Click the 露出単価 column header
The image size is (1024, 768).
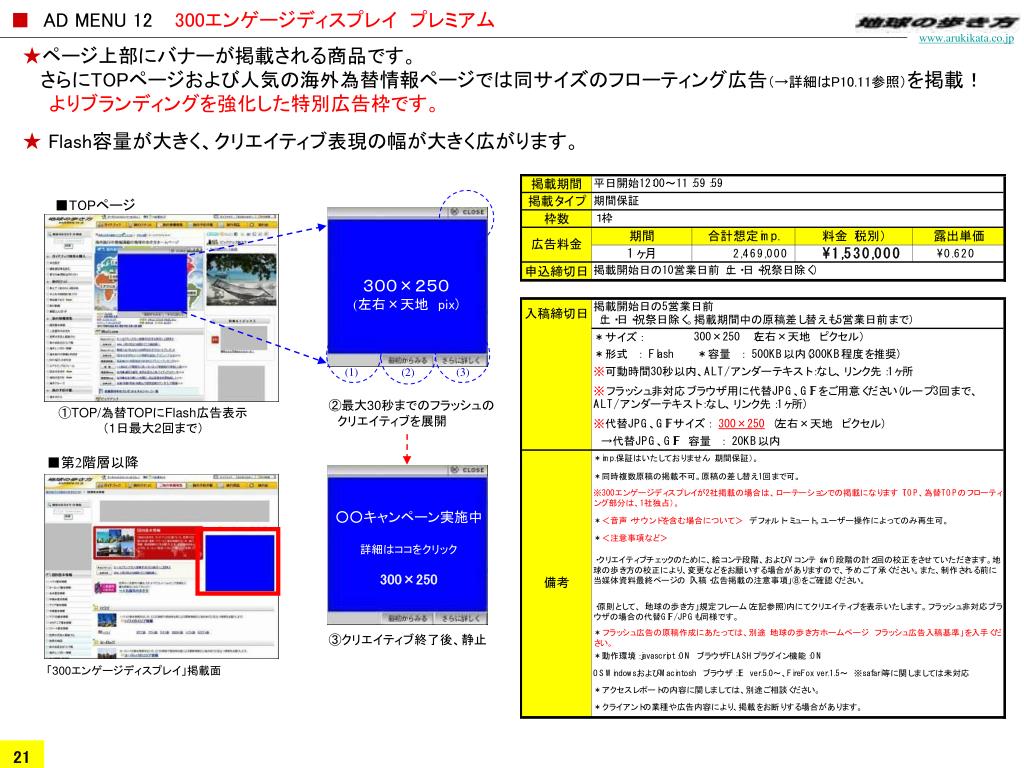pyautogui.click(x=958, y=236)
